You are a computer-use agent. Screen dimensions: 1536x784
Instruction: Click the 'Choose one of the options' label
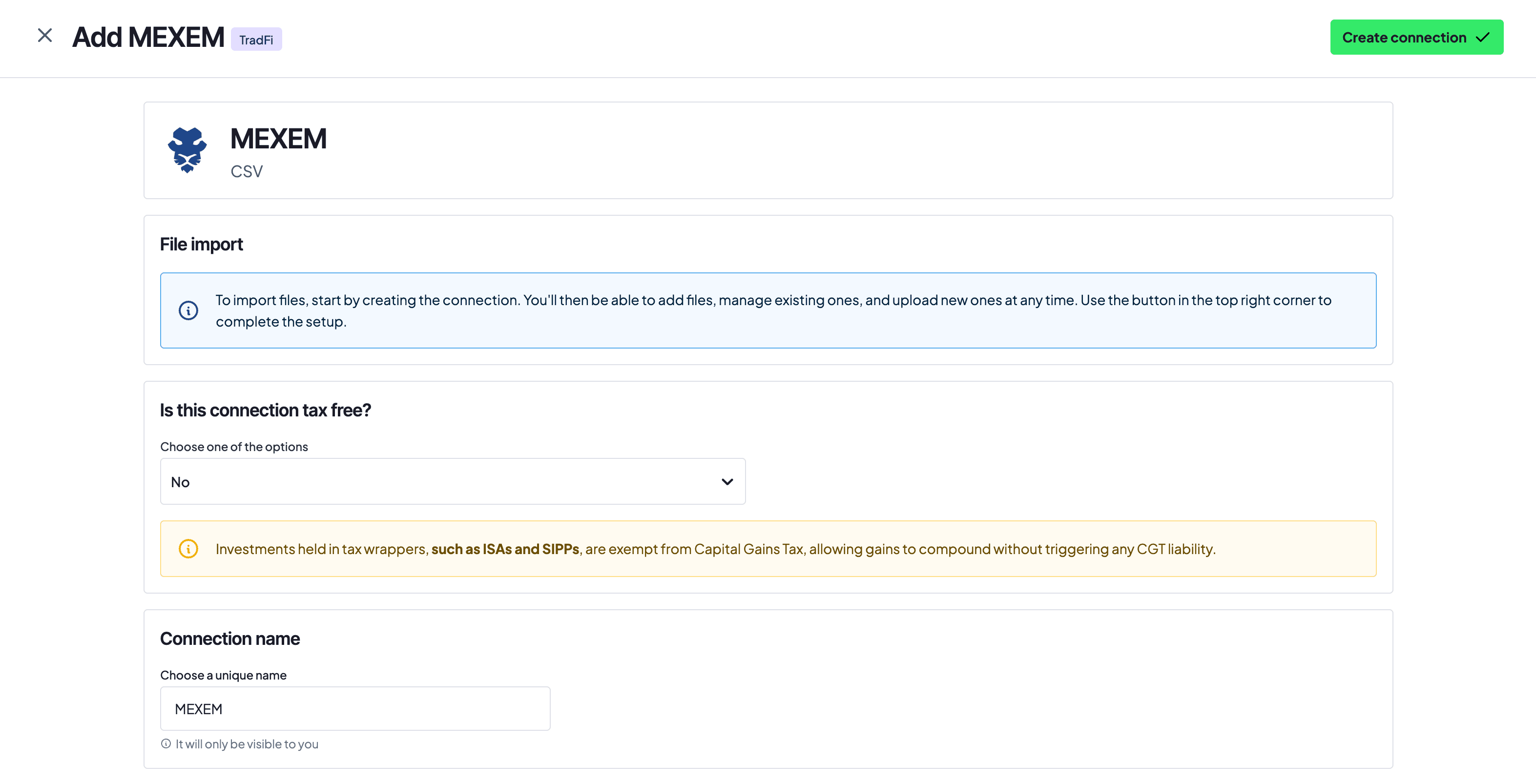(x=234, y=447)
